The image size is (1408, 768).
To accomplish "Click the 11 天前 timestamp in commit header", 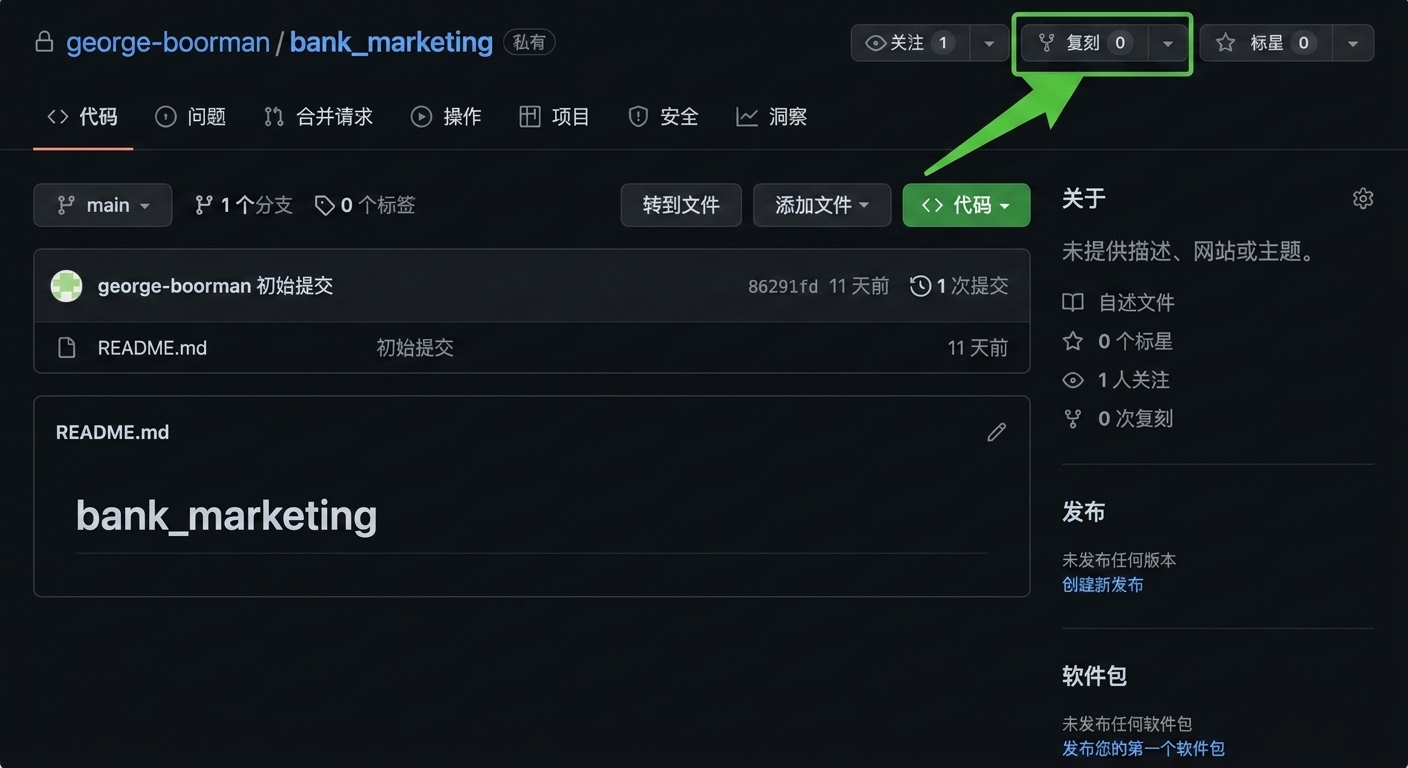I will [859, 286].
